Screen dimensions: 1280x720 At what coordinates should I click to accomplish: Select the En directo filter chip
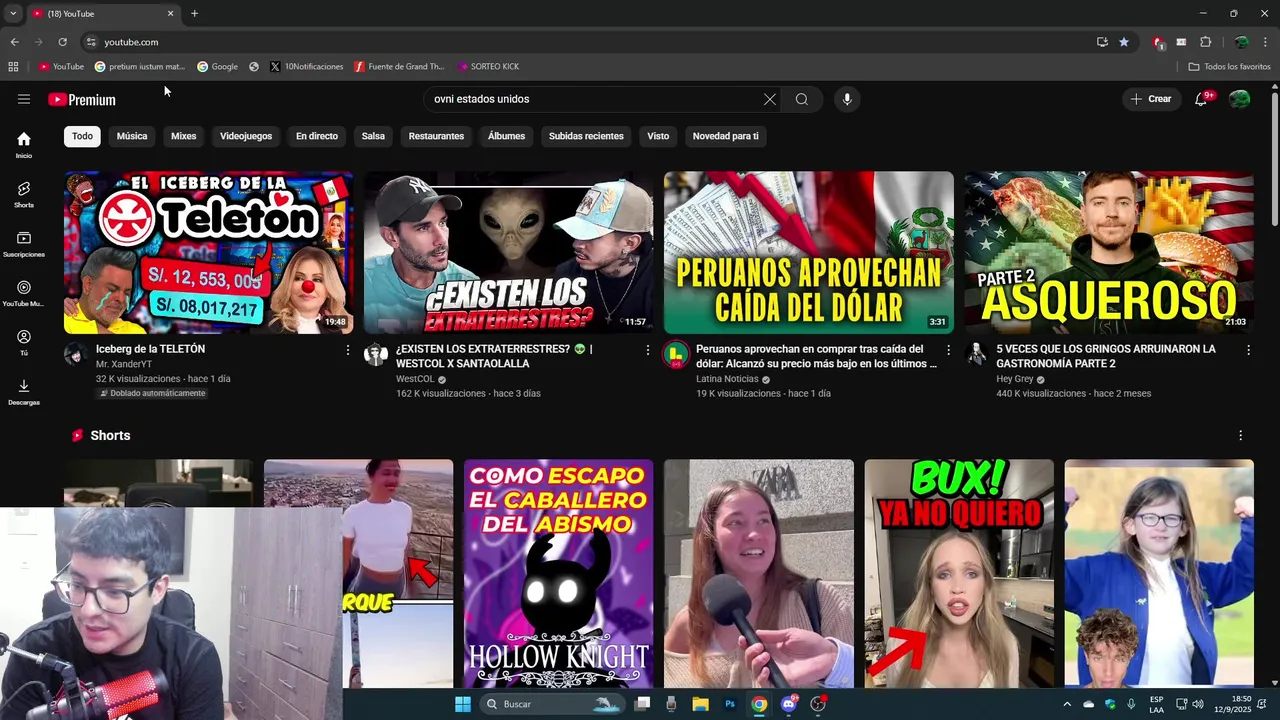coord(317,136)
